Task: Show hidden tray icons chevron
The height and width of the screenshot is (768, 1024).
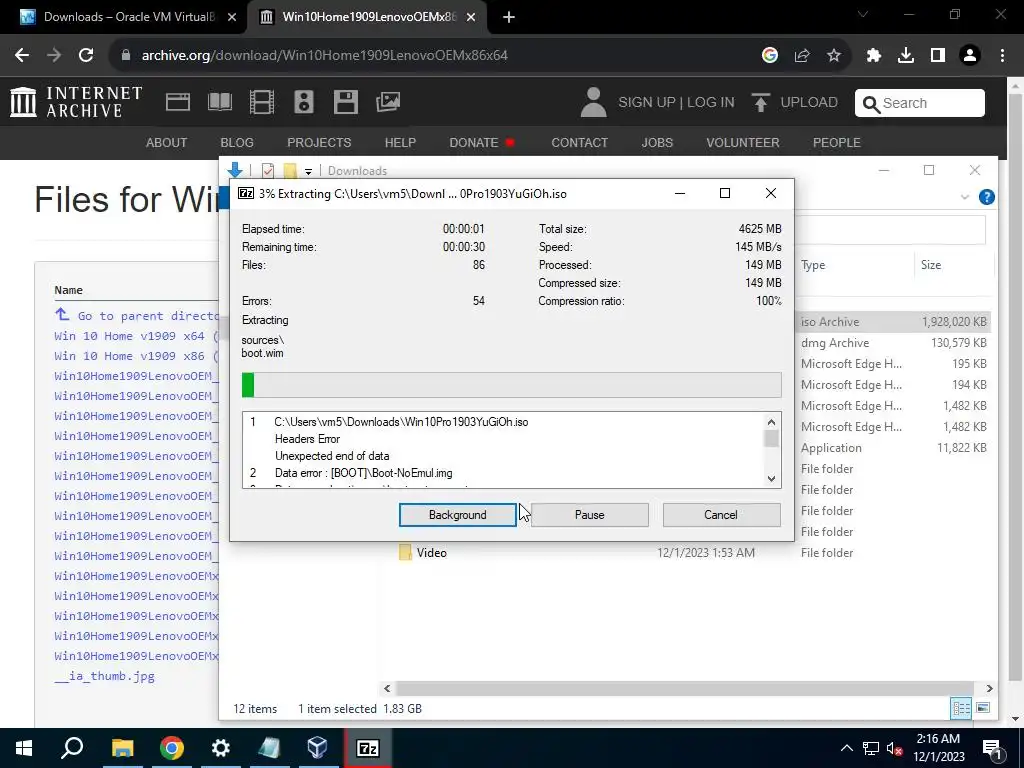Action: coord(846,748)
